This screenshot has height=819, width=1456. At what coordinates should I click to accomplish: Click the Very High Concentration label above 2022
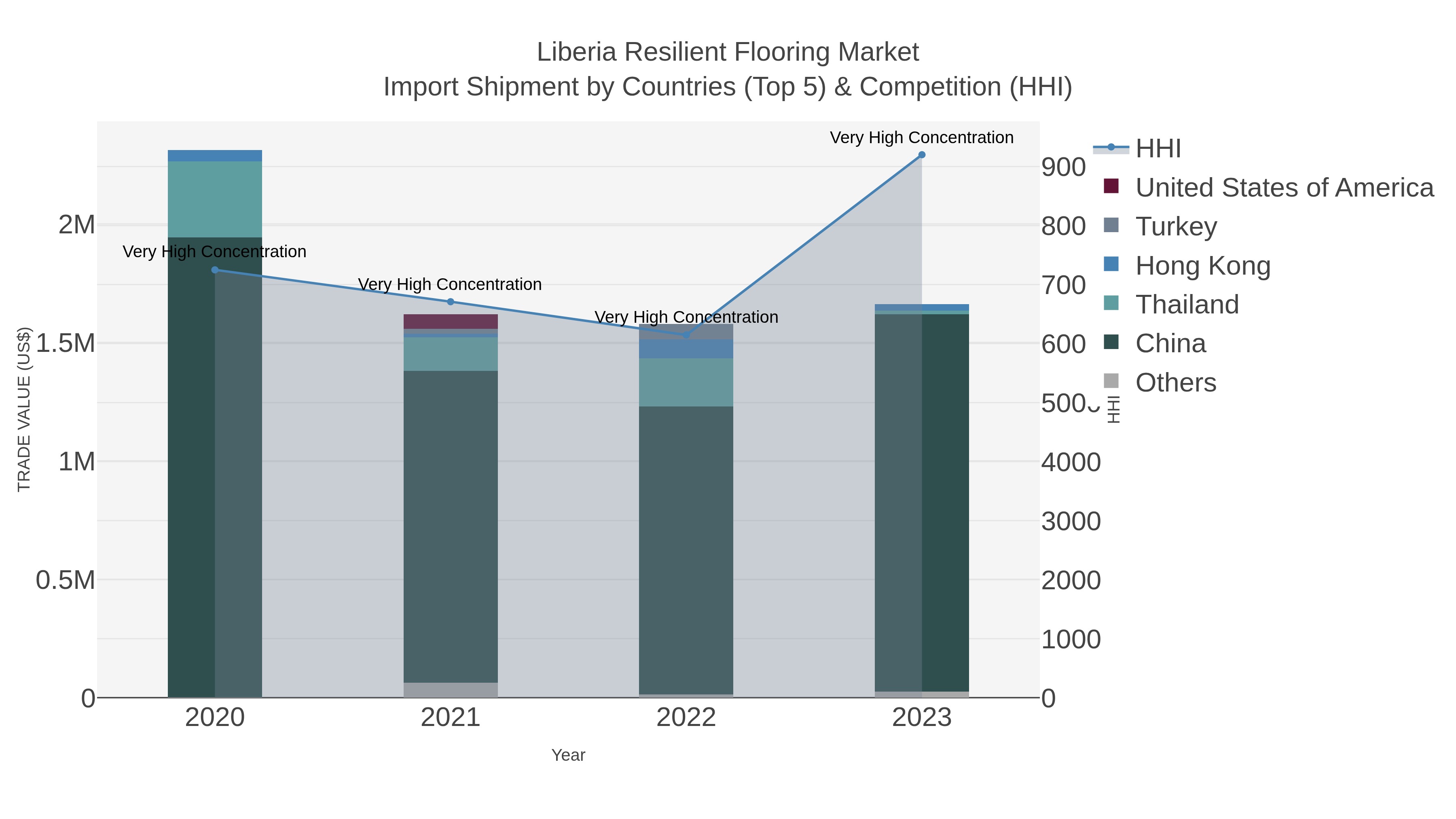[x=686, y=317]
